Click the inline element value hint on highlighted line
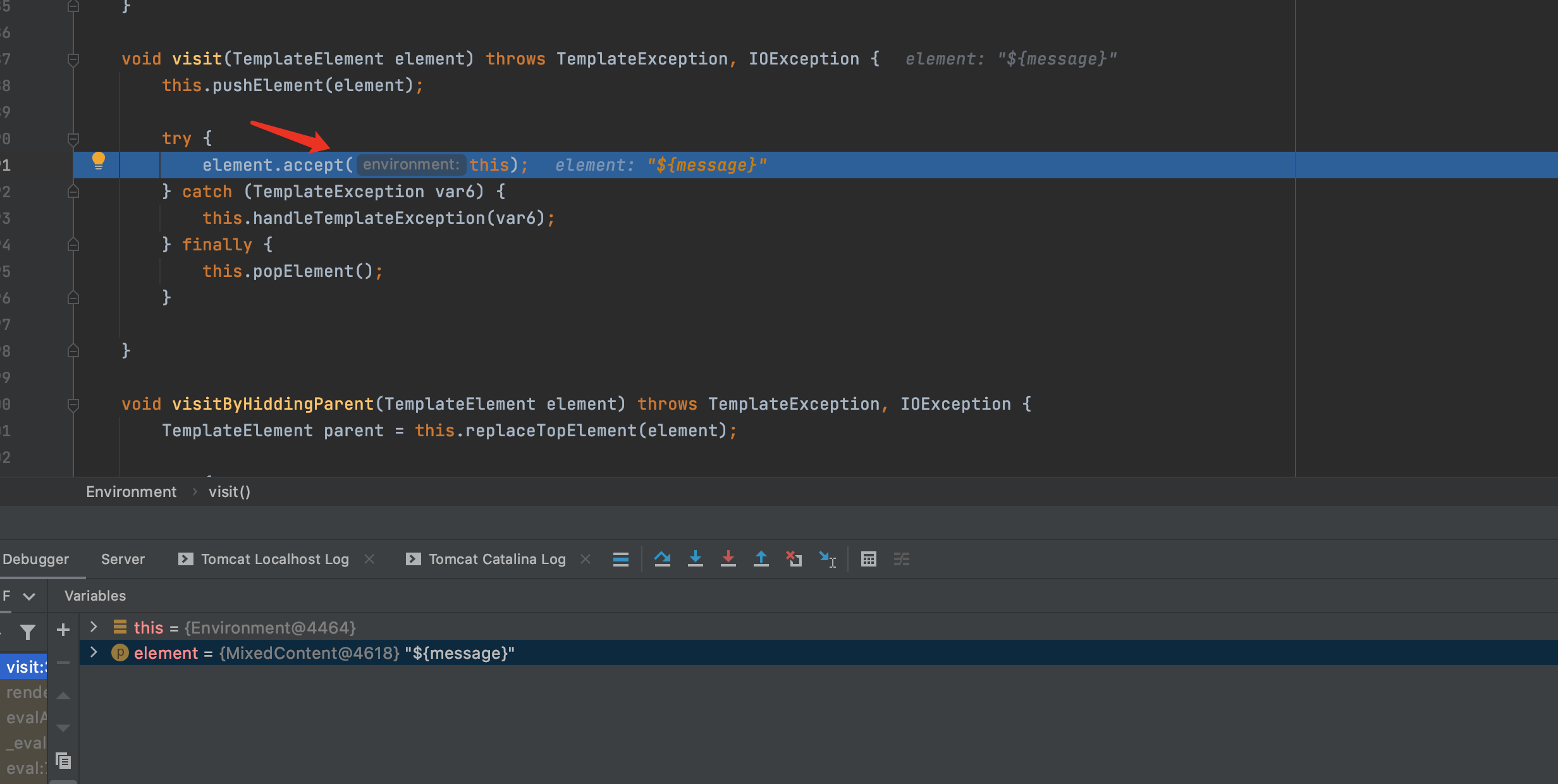1558x784 pixels. pyautogui.click(x=661, y=165)
